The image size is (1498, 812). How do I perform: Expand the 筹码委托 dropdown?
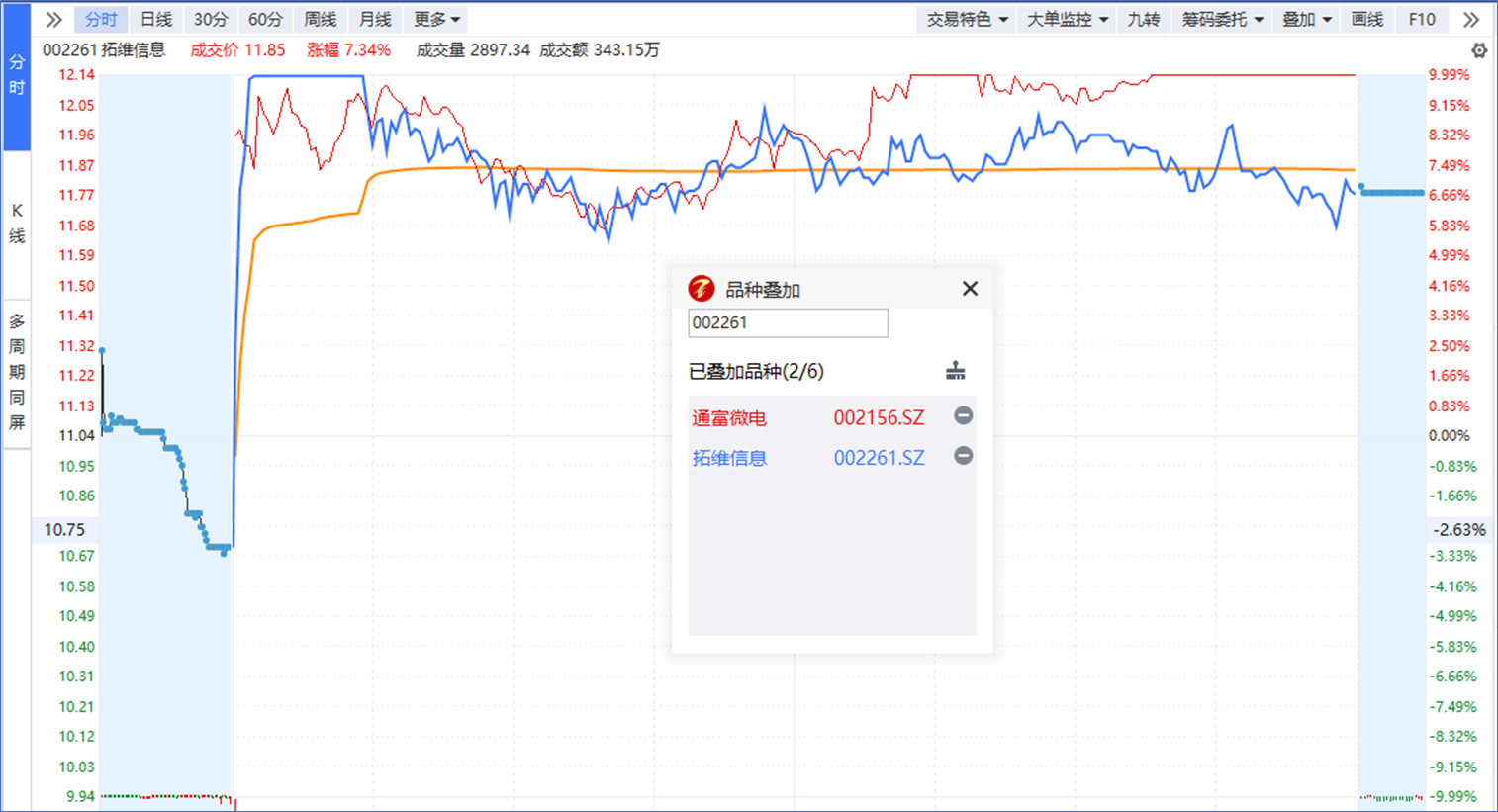tap(1222, 20)
